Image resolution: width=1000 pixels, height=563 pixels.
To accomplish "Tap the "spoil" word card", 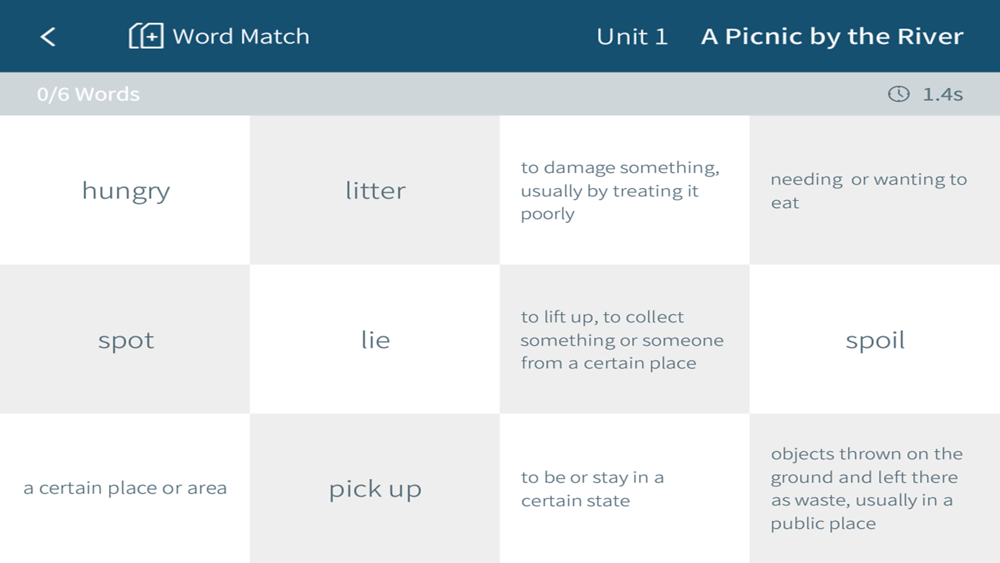I will pos(875,339).
